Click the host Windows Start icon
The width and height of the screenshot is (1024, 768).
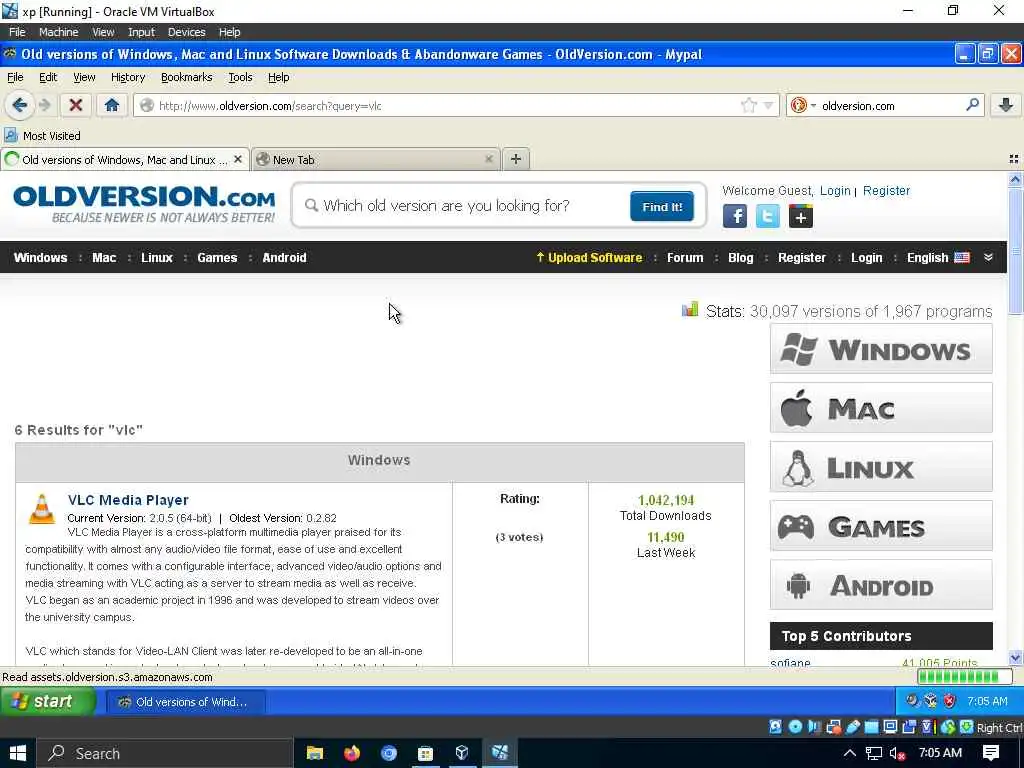click(18, 753)
